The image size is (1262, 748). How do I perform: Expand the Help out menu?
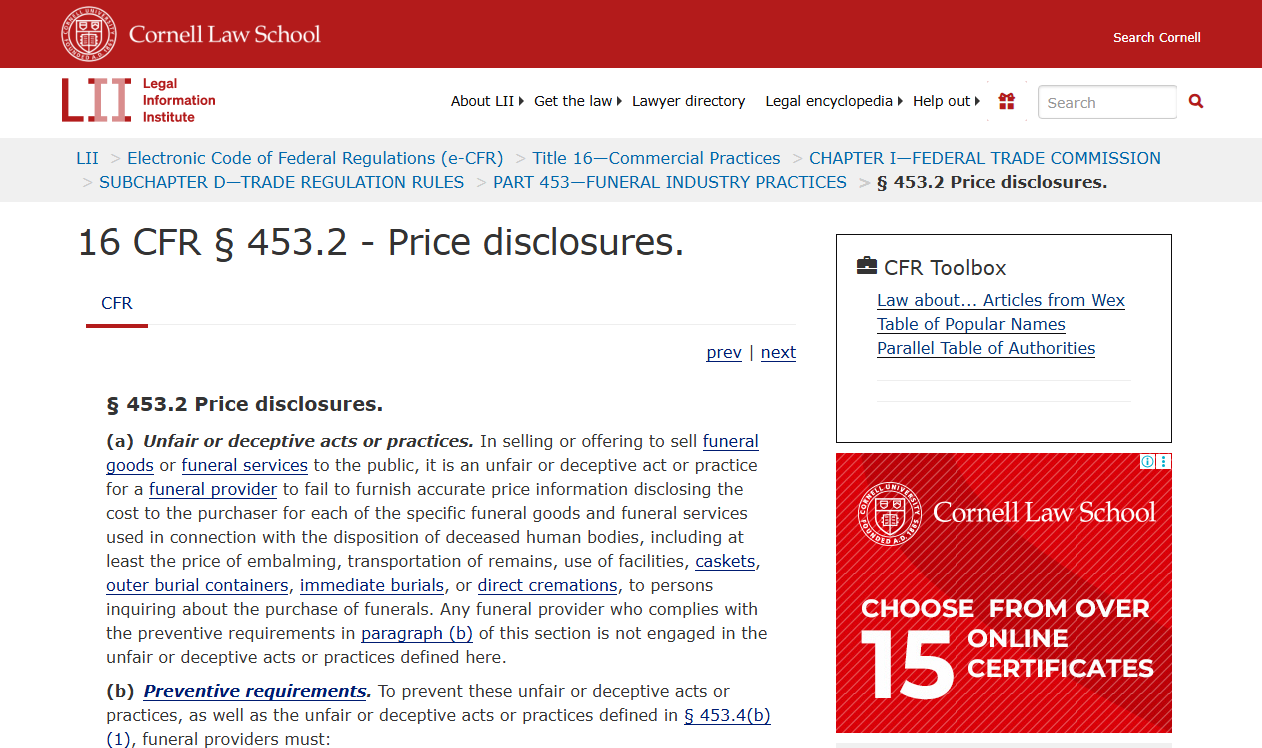click(x=946, y=101)
